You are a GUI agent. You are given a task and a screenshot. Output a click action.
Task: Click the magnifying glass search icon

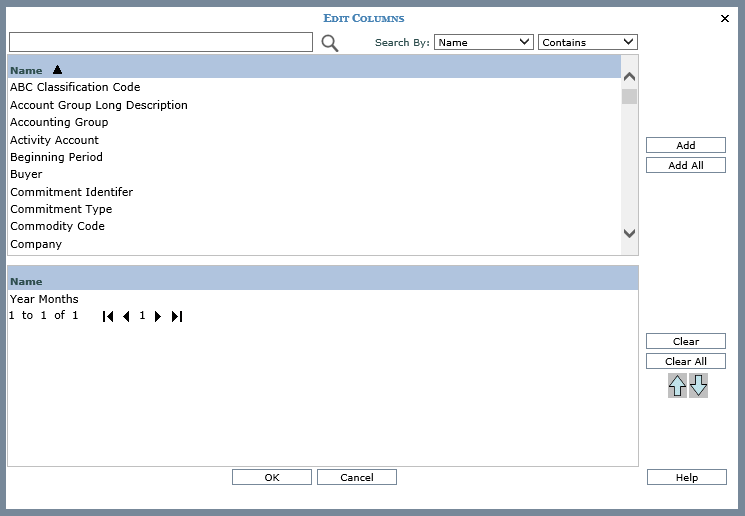[x=329, y=43]
